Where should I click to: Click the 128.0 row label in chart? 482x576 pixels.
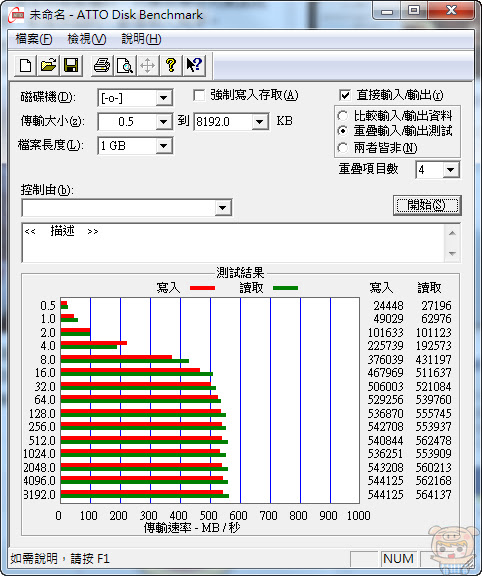42,414
